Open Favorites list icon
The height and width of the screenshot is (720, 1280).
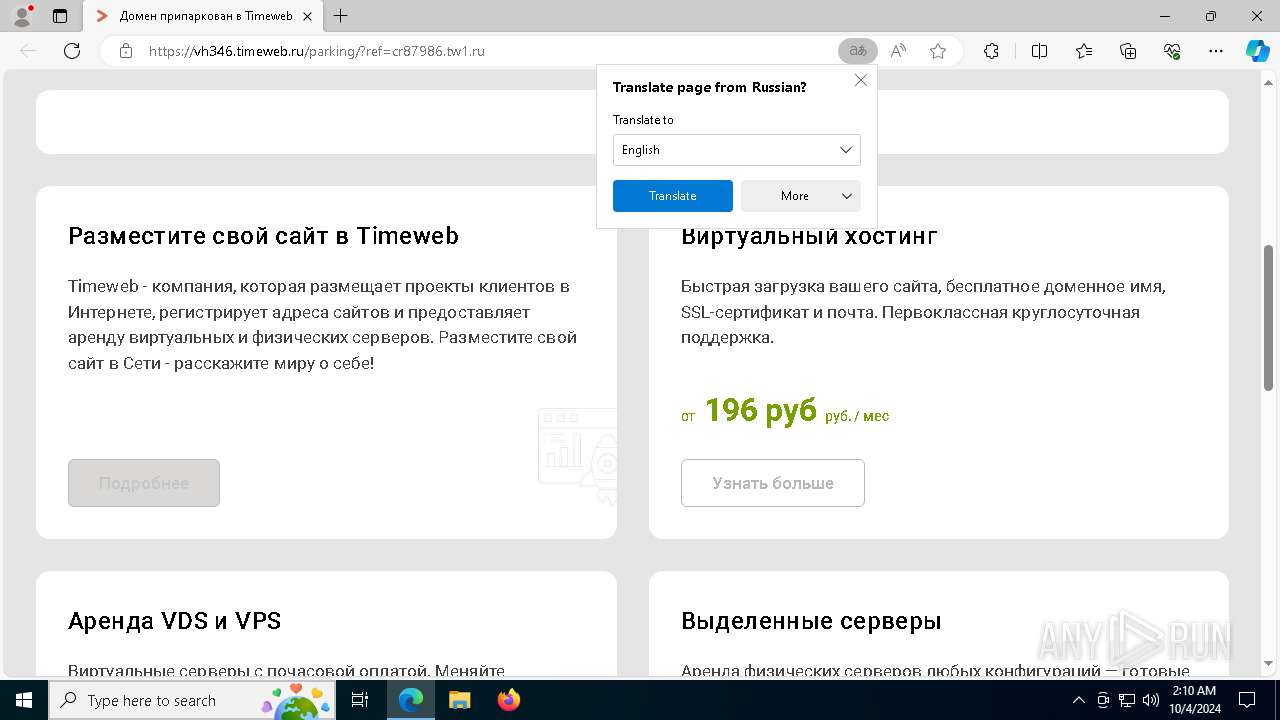point(1084,51)
